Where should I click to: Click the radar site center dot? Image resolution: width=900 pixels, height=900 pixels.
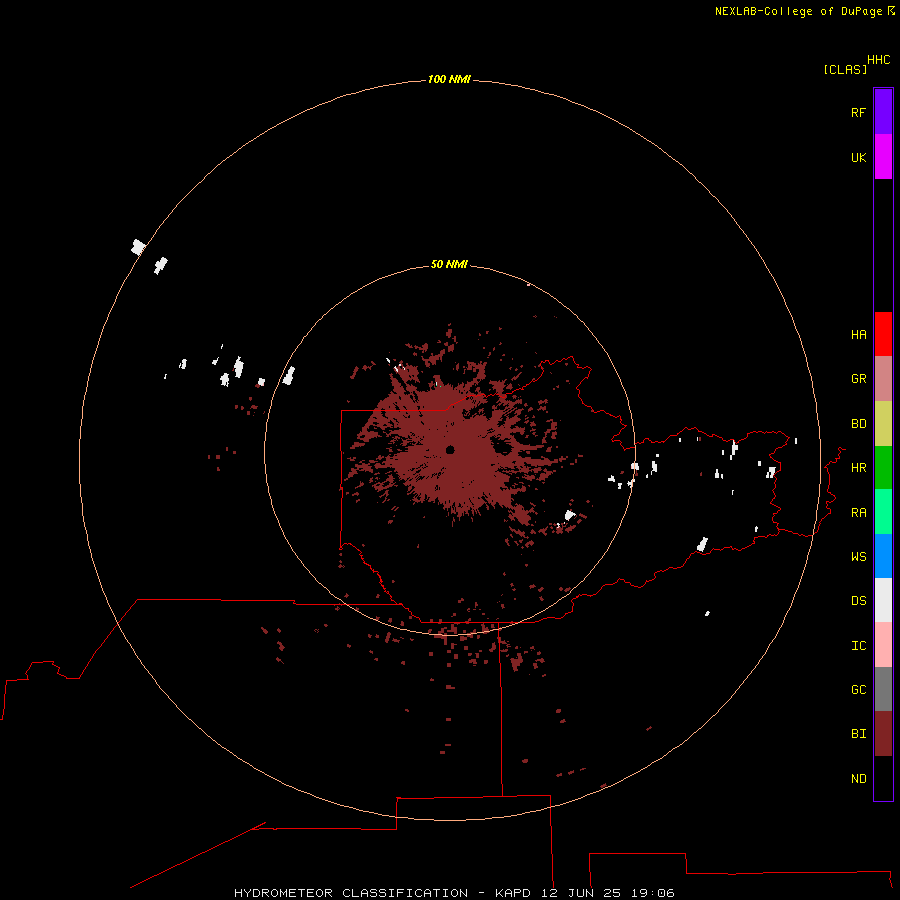pos(450,449)
